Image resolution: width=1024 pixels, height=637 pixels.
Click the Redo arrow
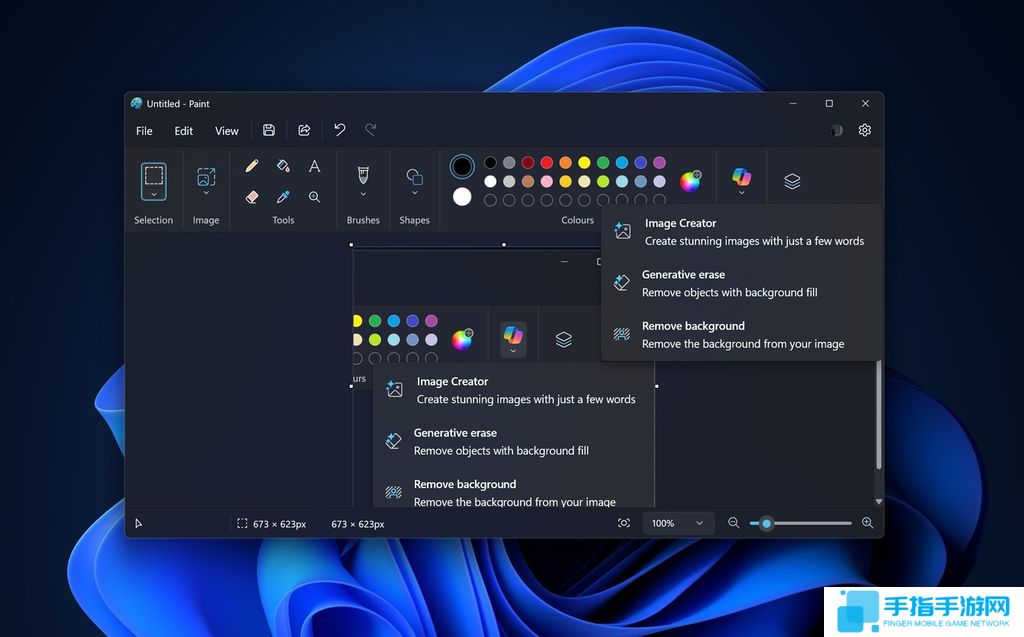[x=370, y=130]
